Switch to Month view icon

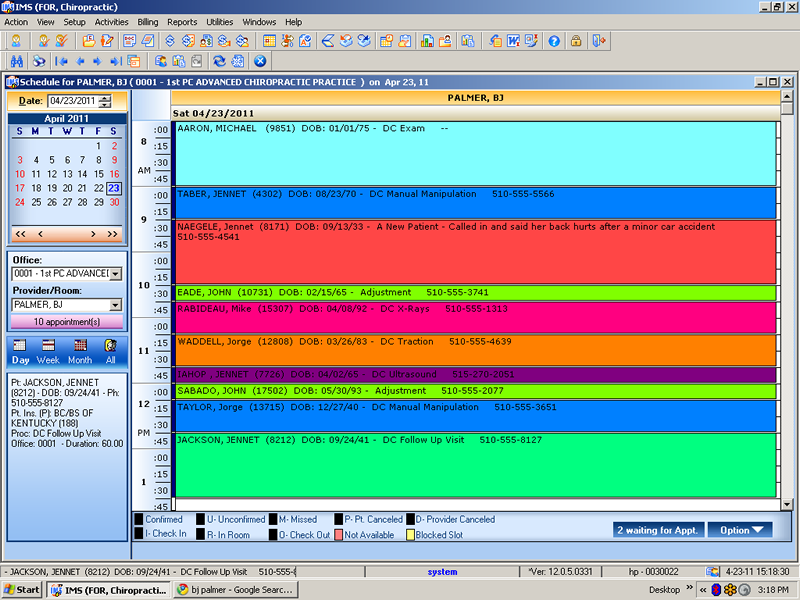click(79, 346)
